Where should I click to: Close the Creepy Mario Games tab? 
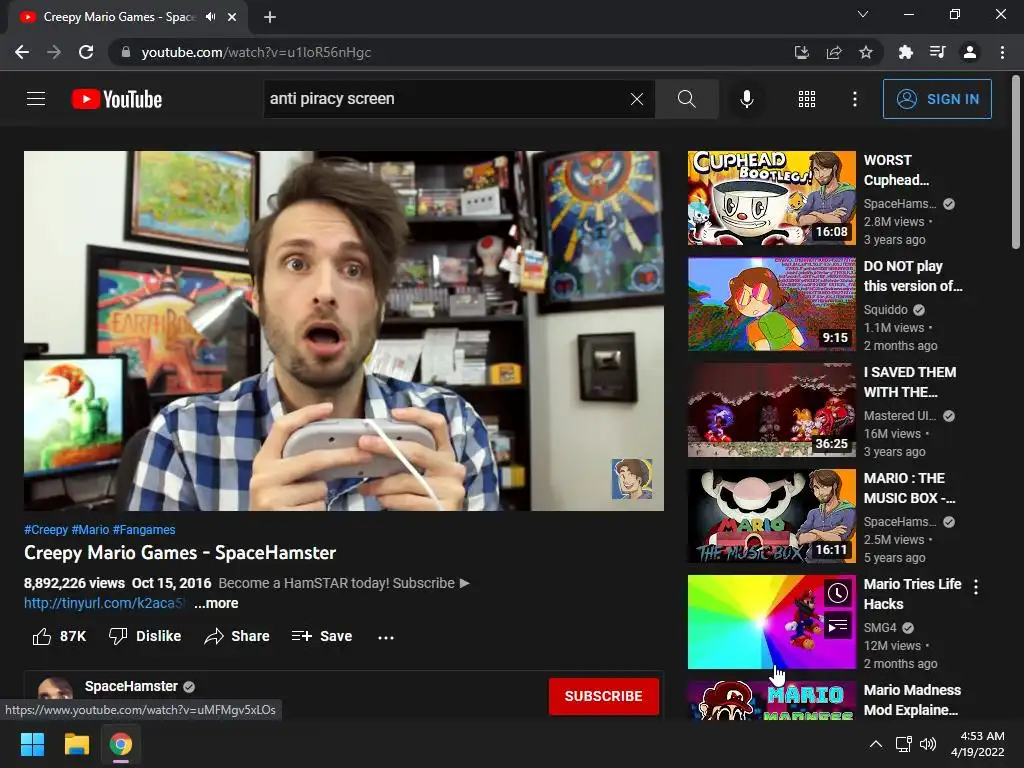[x=232, y=17]
